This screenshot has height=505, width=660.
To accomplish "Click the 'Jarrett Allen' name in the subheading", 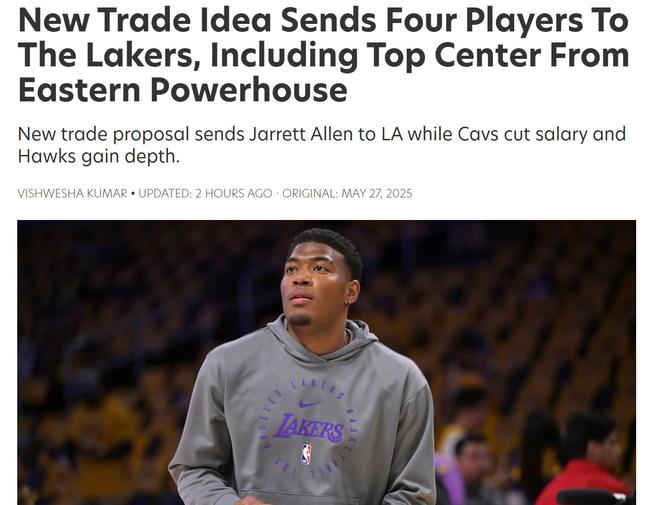I will coord(301,135).
